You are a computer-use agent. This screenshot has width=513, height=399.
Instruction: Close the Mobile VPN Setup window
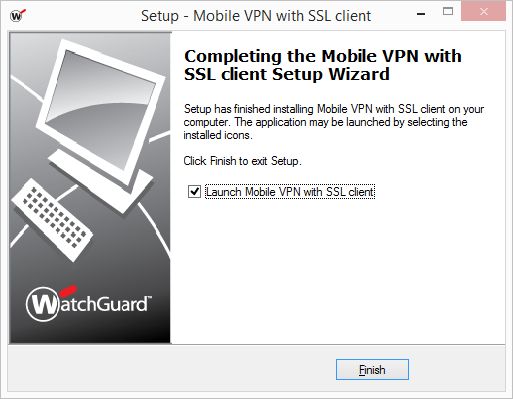[x=483, y=12]
